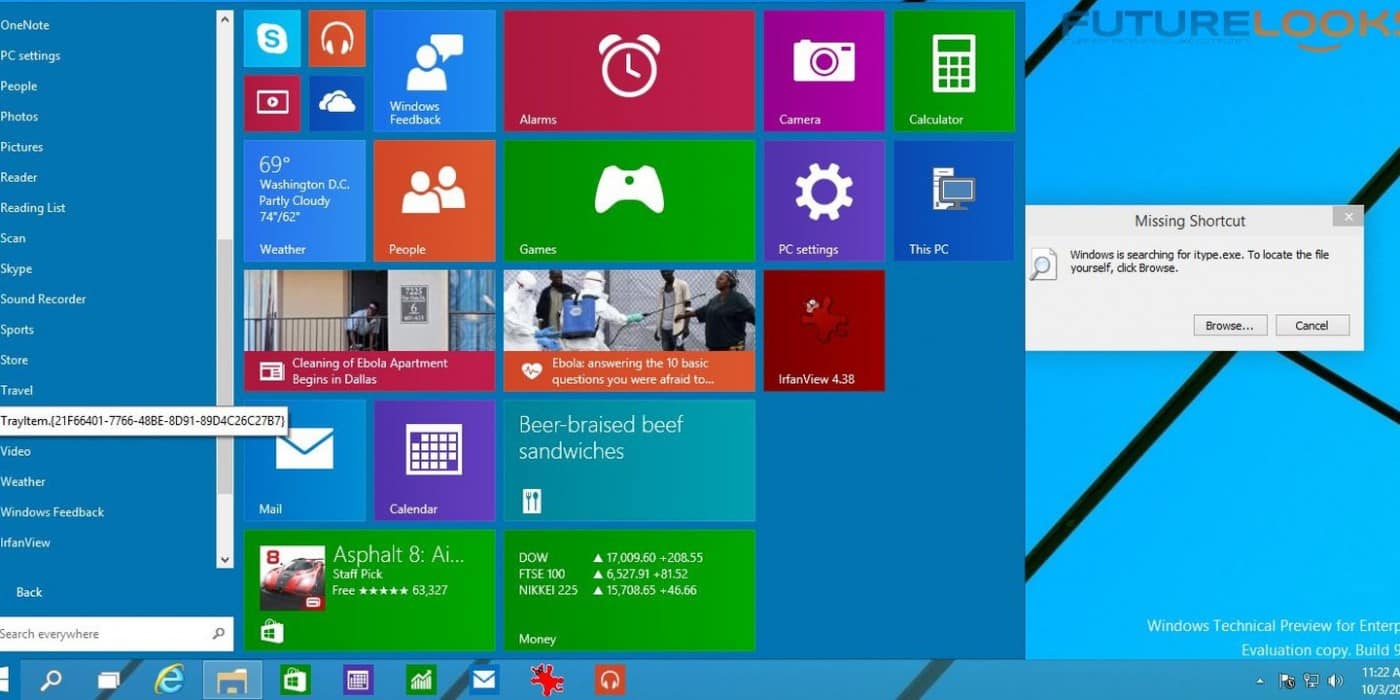
Task: Open the Games controller tile
Action: (629, 200)
